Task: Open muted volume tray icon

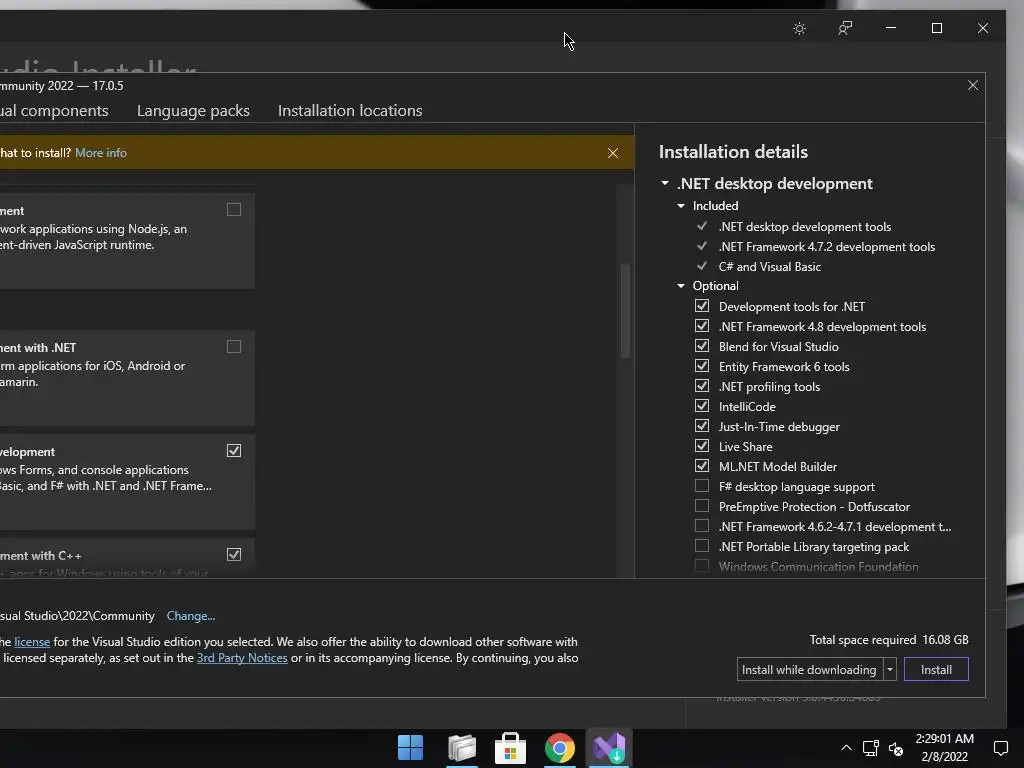Action: [896, 748]
